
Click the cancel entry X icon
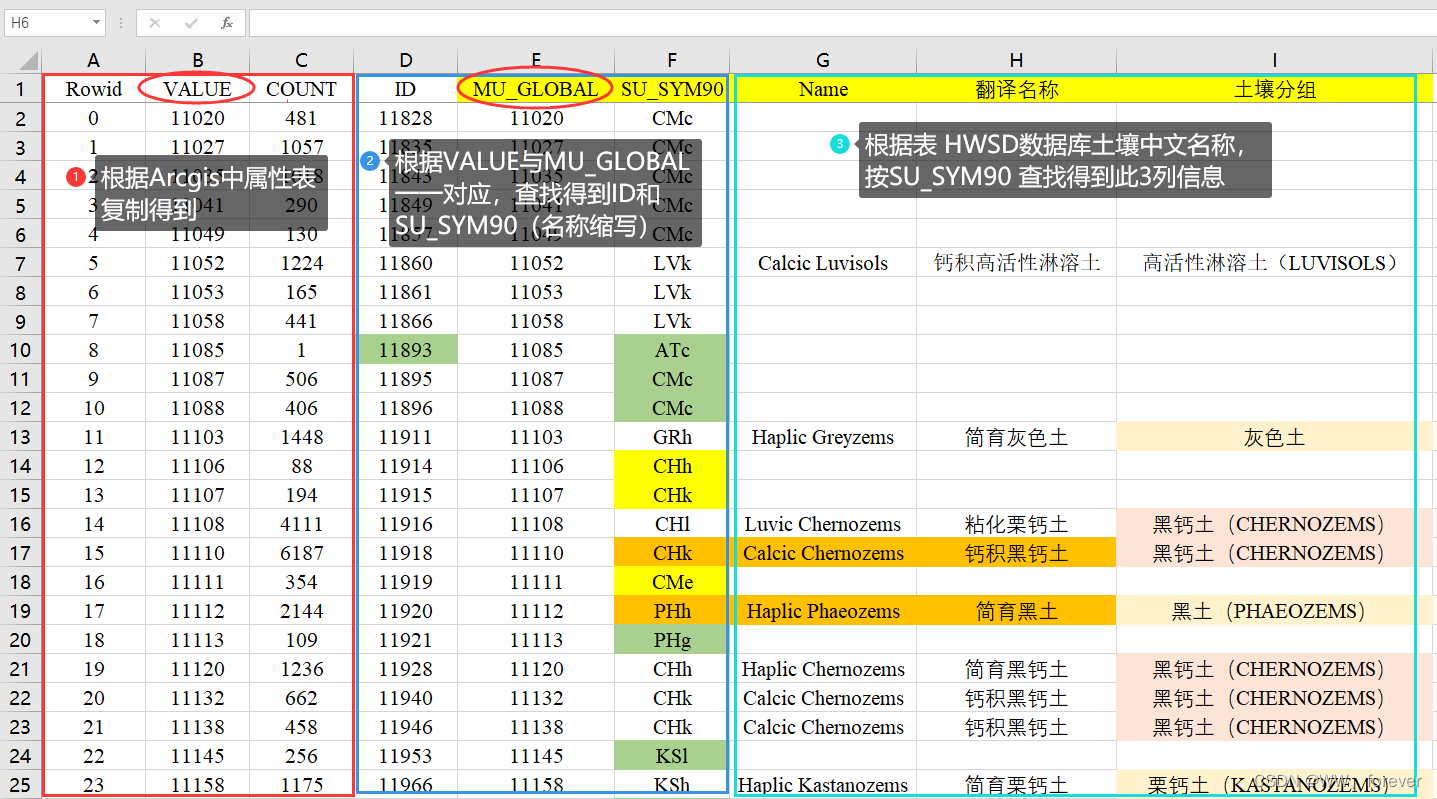(x=155, y=22)
